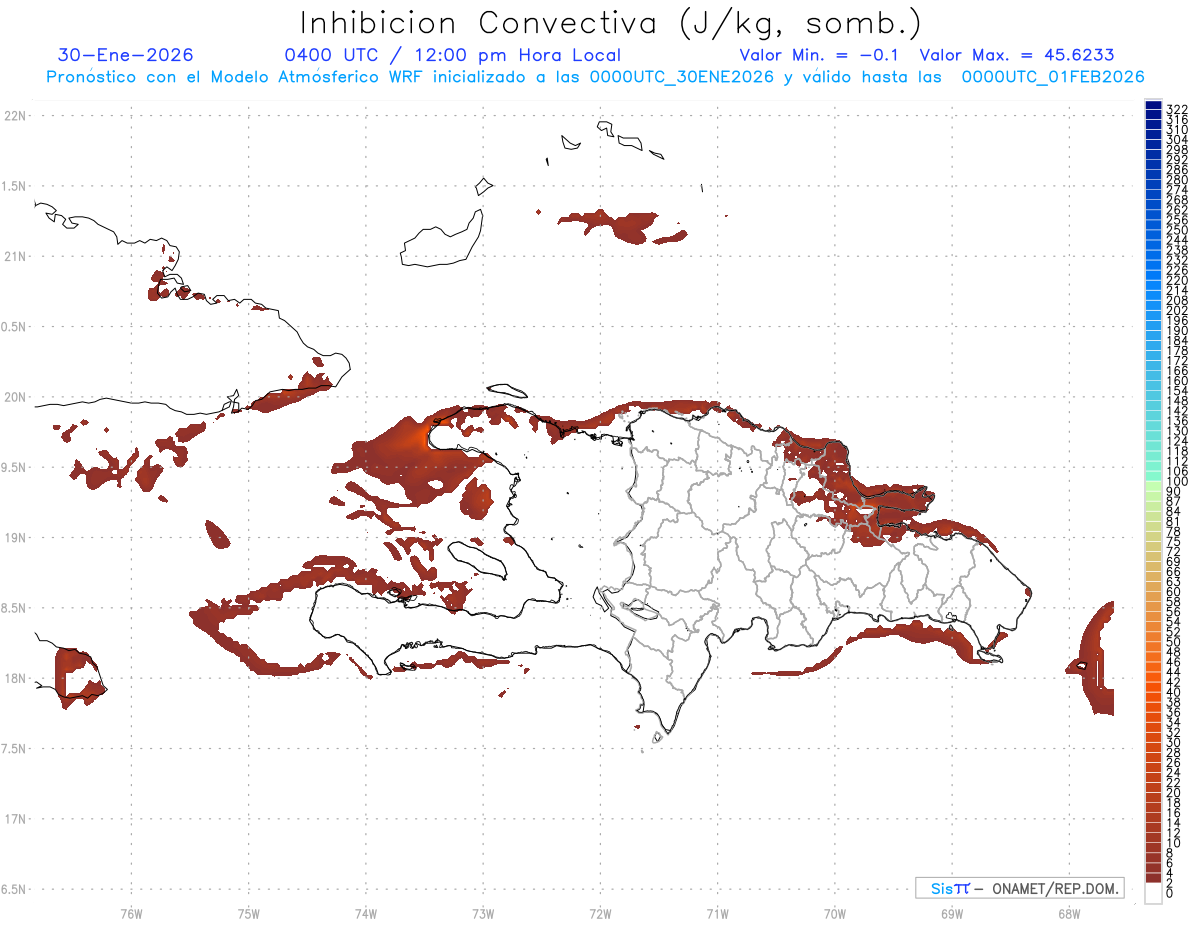Click the '74W' longitude label
This screenshot has width=1200, height=927.
pos(366,912)
